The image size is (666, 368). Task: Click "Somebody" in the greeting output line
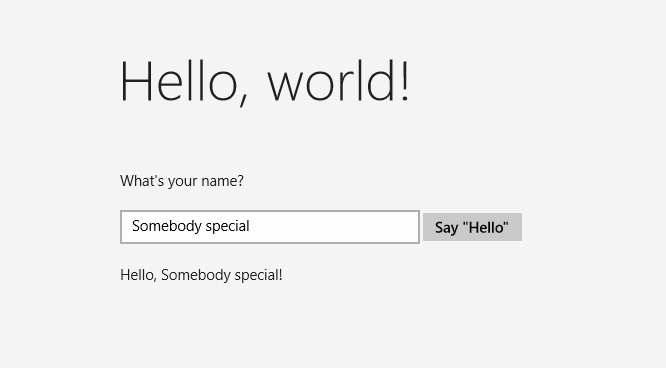click(x=196, y=275)
